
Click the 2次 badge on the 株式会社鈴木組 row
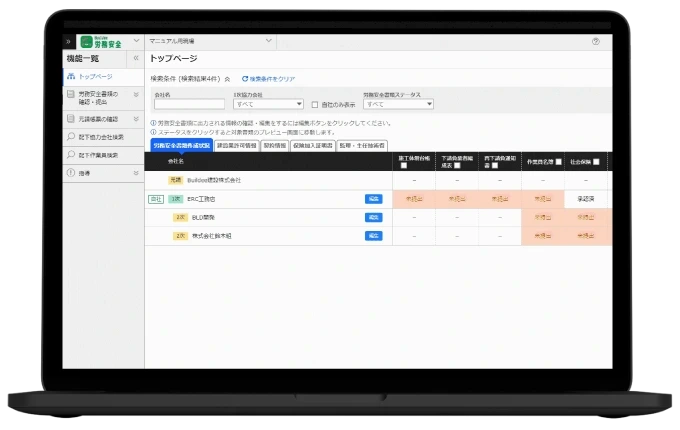(180, 236)
